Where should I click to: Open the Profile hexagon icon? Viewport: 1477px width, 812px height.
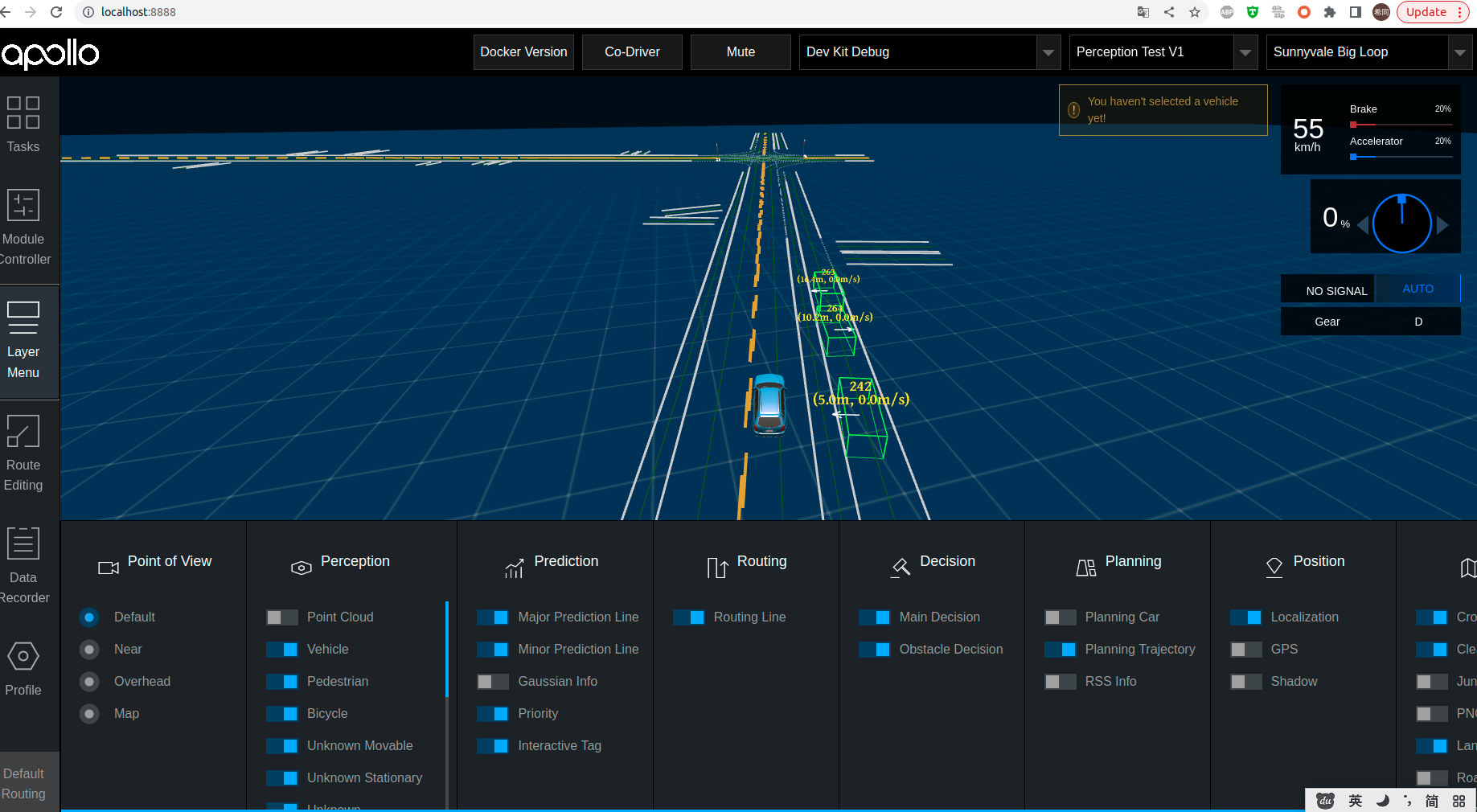pos(23,656)
